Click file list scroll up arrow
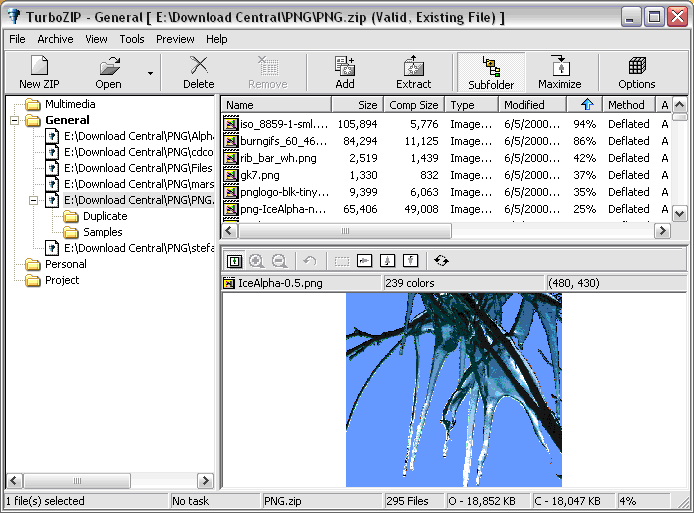The image size is (694, 513). pyautogui.click(x=679, y=105)
